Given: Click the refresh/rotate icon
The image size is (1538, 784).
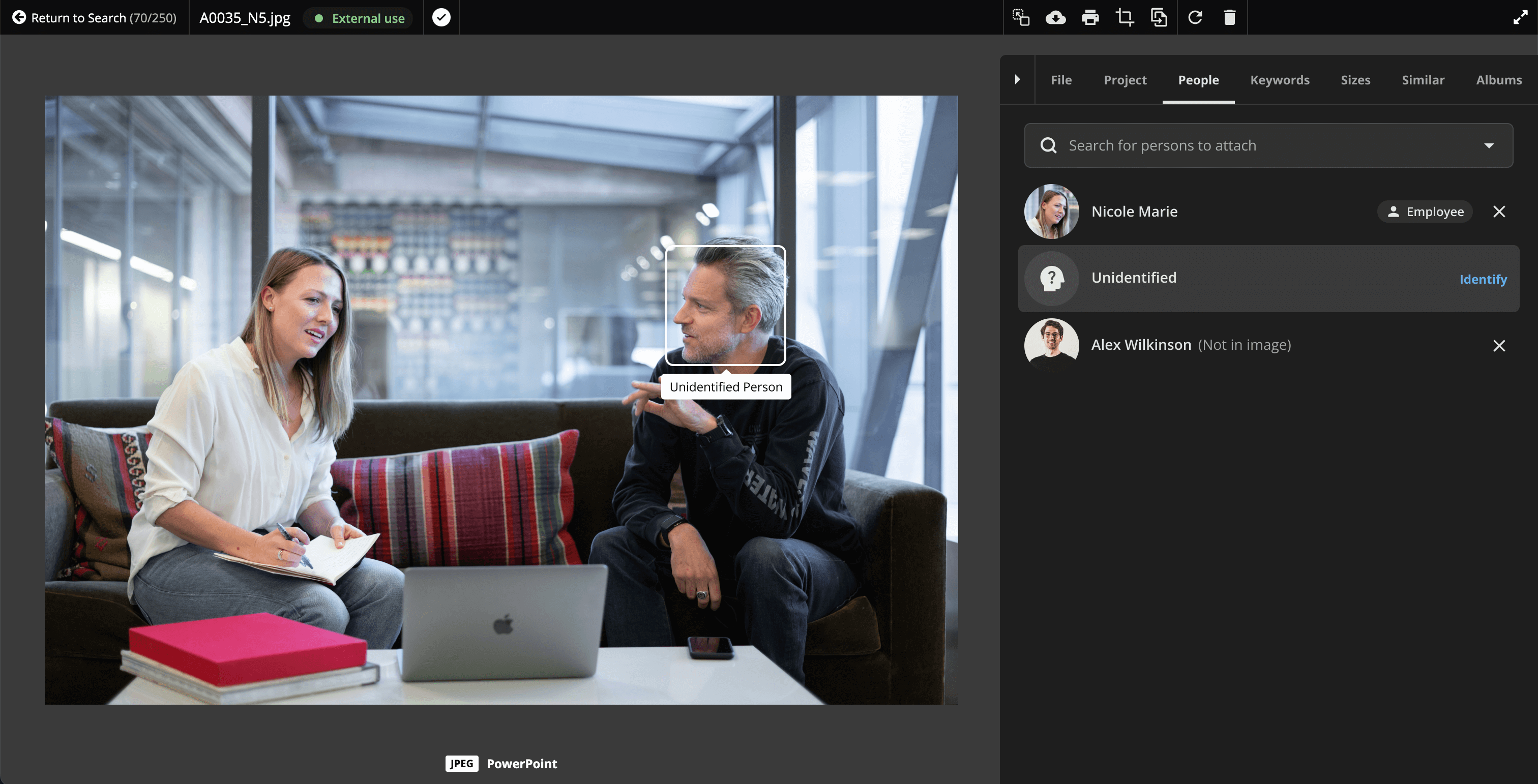Looking at the screenshot, I should pyautogui.click(x=1195, y=17).
